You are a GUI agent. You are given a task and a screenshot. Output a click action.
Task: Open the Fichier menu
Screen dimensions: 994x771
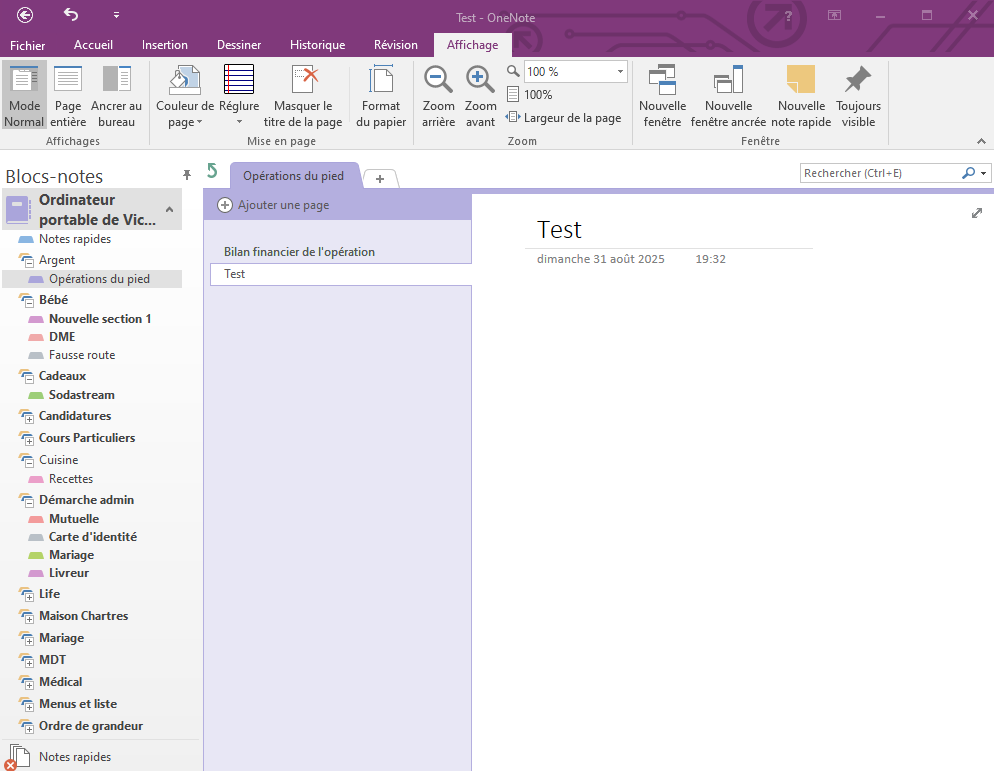[28, 45]
